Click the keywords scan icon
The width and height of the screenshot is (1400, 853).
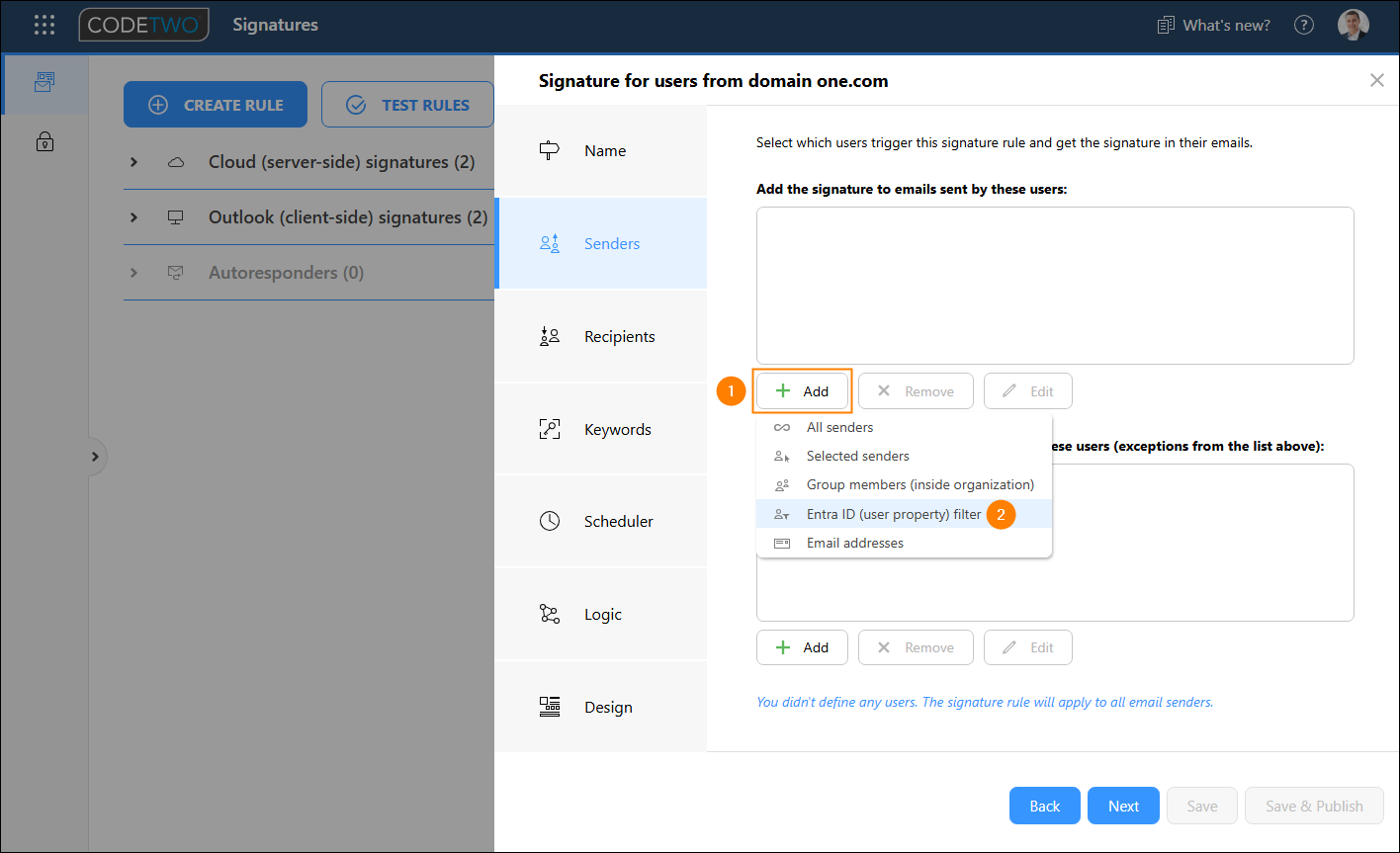[x=550, y=429]
